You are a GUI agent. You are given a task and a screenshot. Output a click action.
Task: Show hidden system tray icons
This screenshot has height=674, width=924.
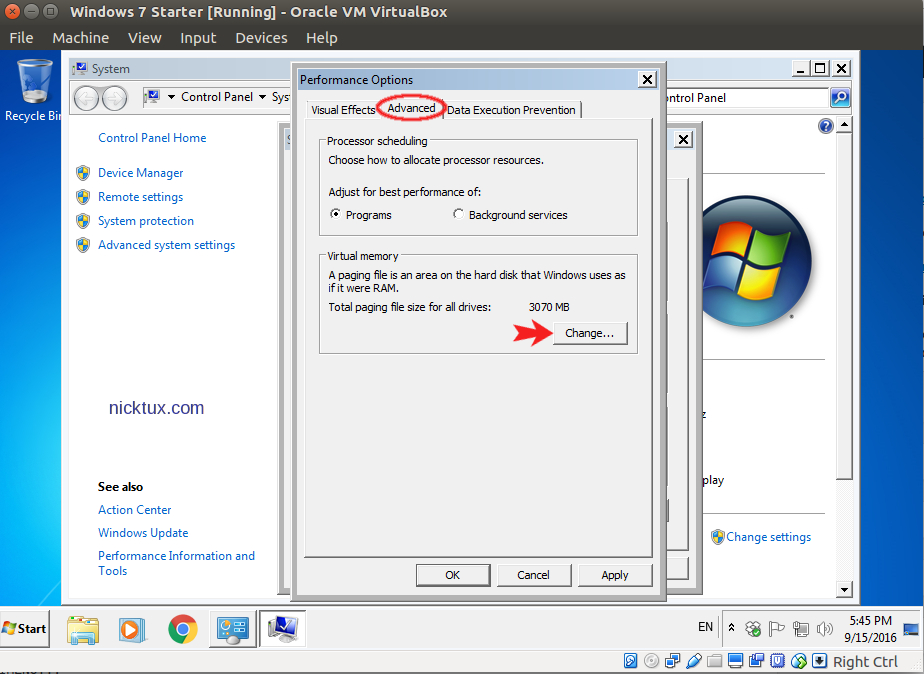(x=731, y=628)
